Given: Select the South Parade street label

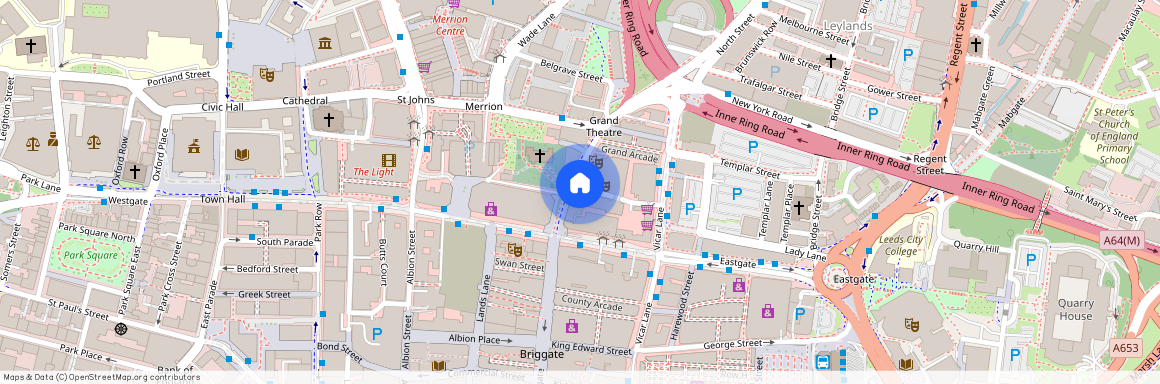Looking at the screenshot, I should pyautogui.click(x=285, y=242).
